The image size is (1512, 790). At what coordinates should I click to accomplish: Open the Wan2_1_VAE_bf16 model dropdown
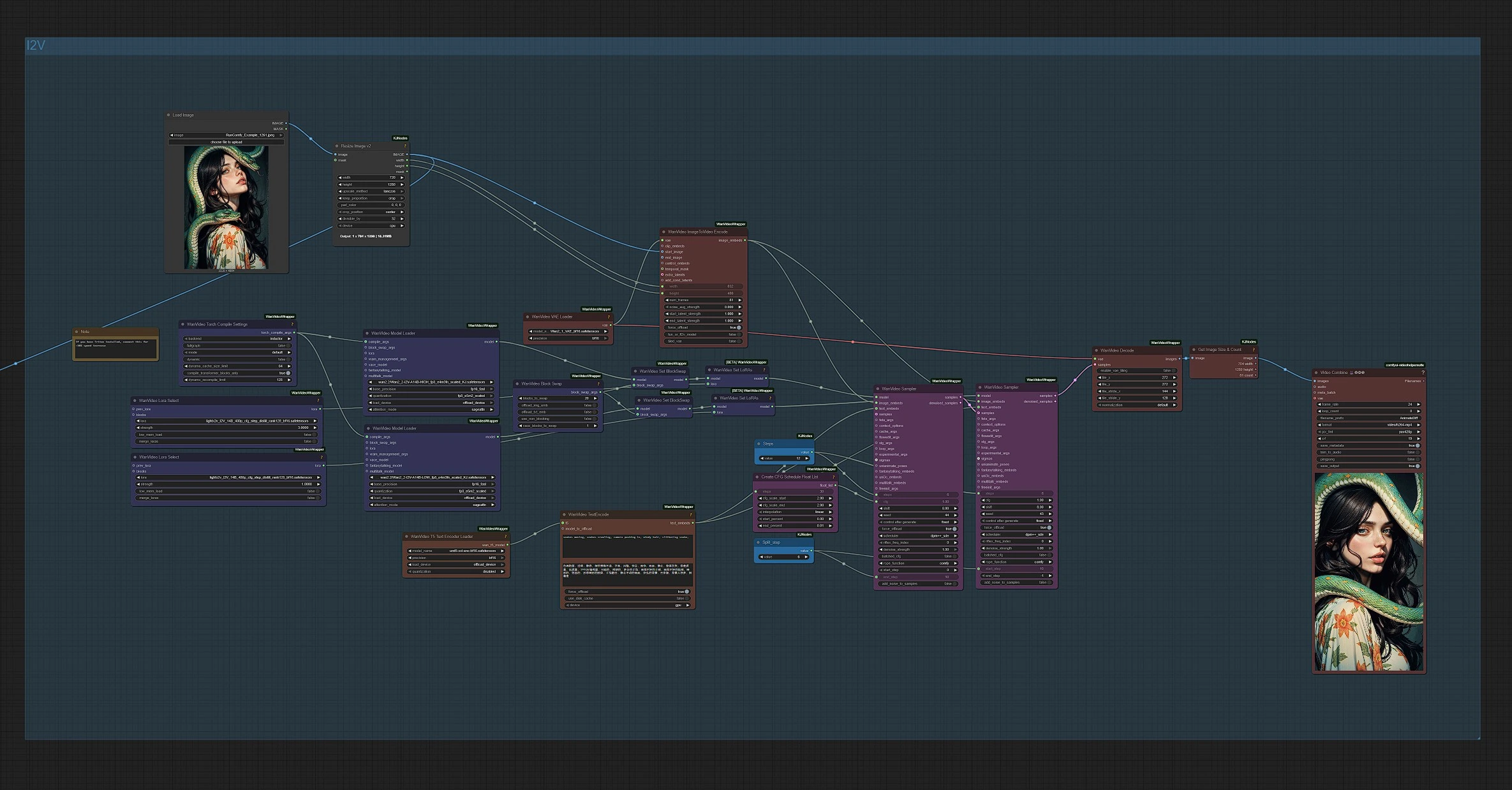click(568, 332)
